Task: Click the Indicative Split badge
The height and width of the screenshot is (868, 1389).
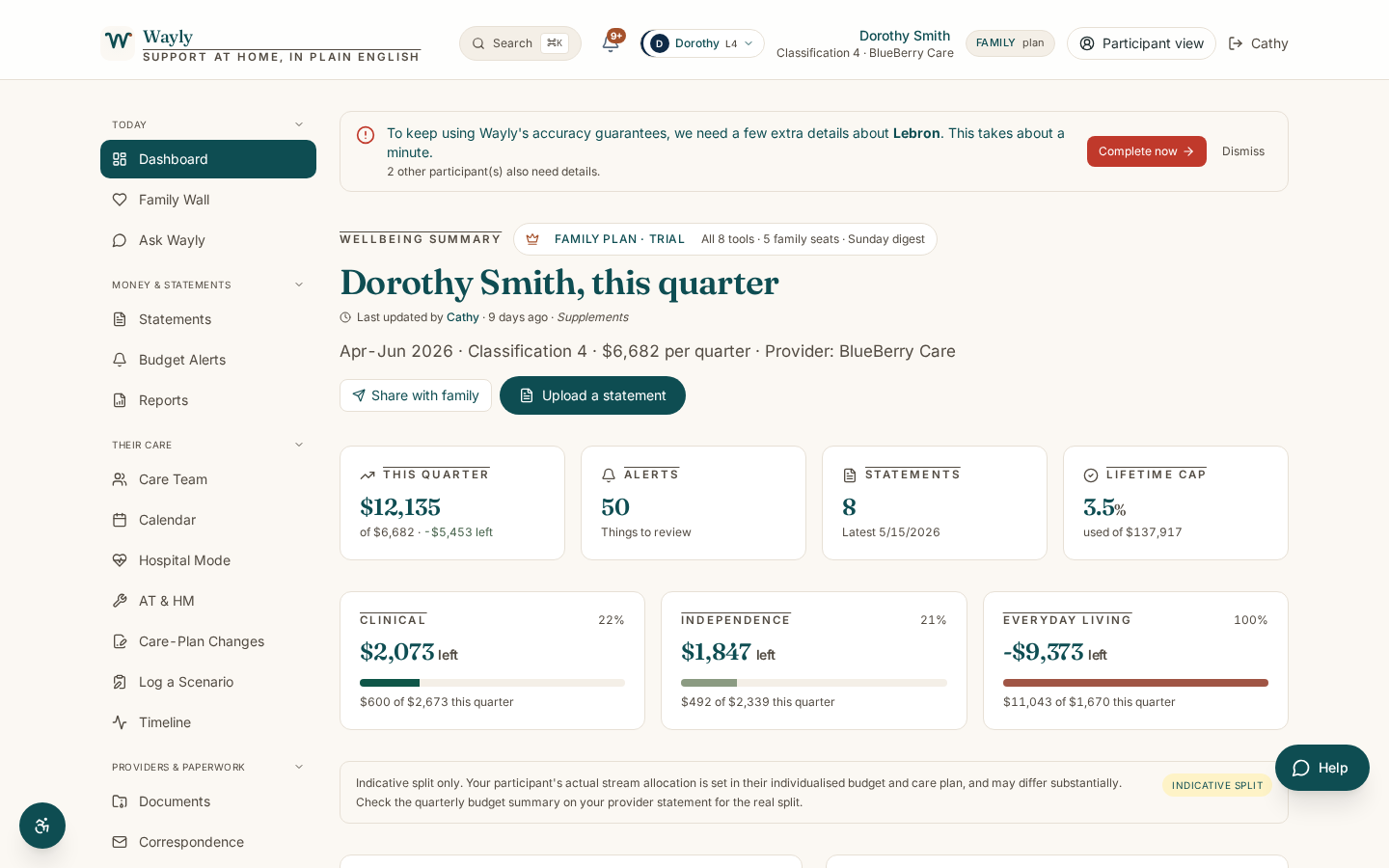Action: pyautogui.click(x=1217, y=785)
